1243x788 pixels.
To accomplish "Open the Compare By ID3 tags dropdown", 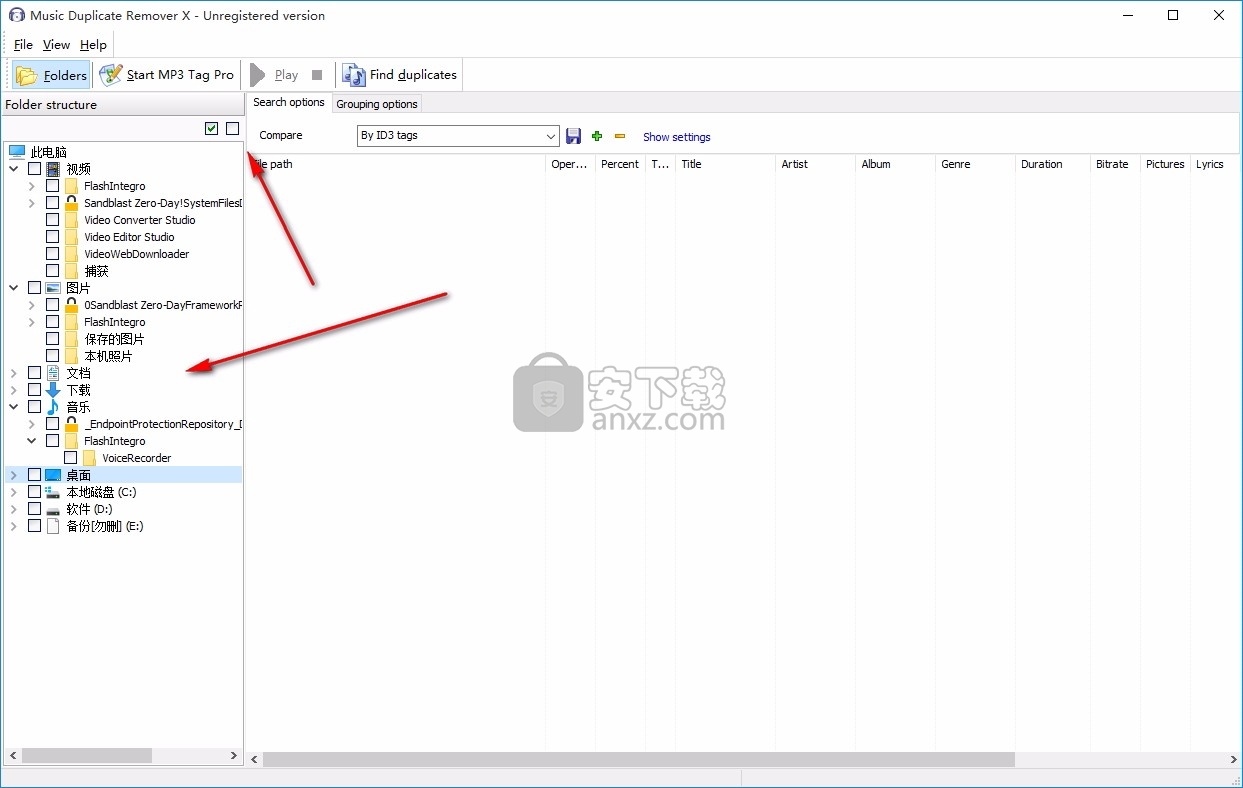I will point(459,136).
